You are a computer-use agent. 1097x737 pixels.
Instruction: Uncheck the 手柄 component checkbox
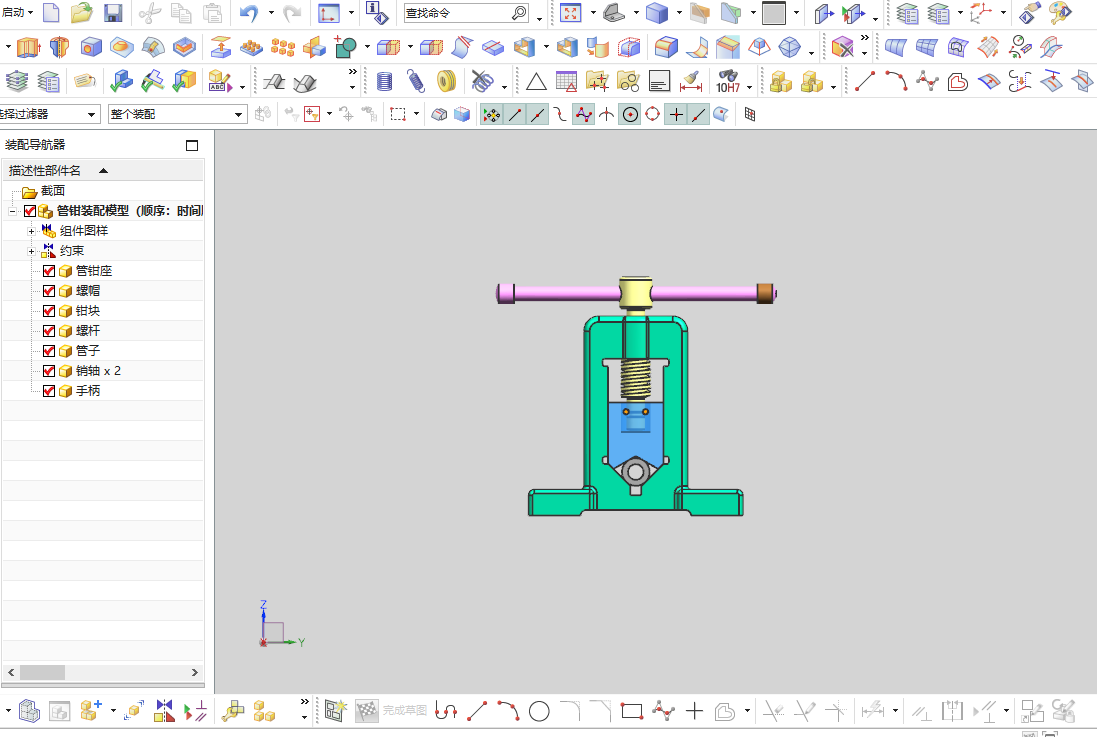pyautogui.click(x=49, y=391)
